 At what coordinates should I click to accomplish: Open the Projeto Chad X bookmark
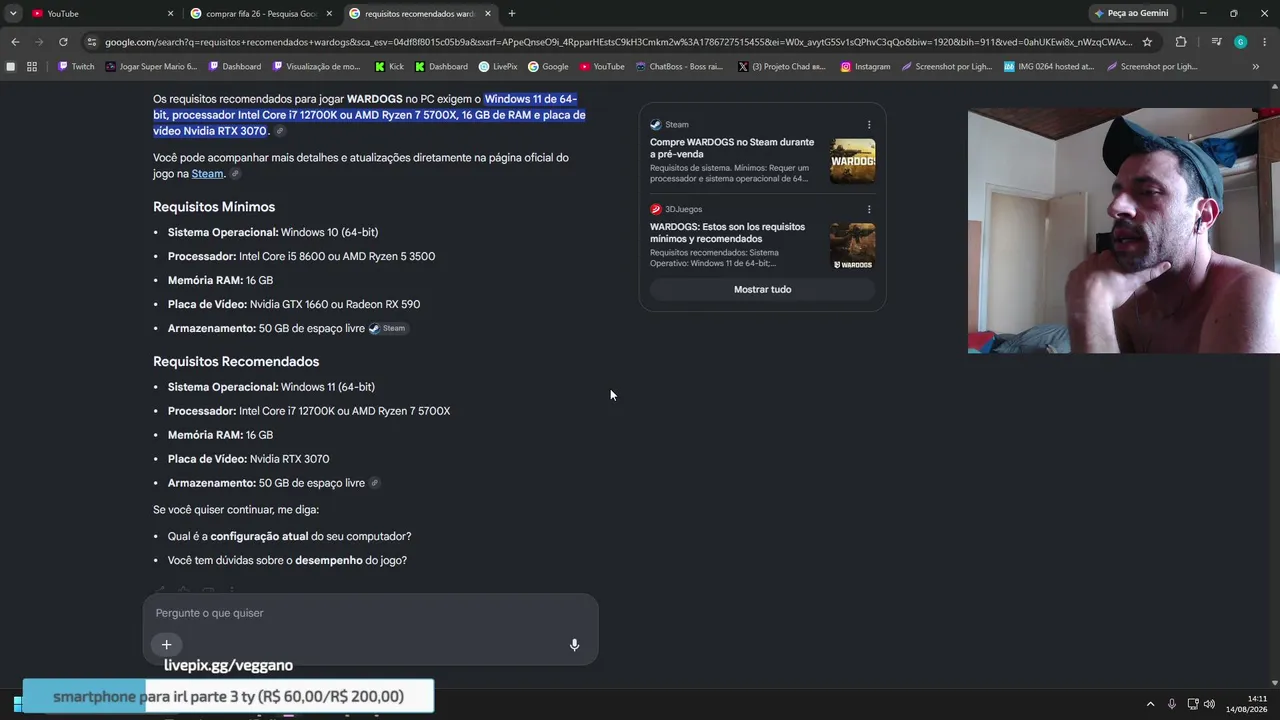click(x=782, y=67)
